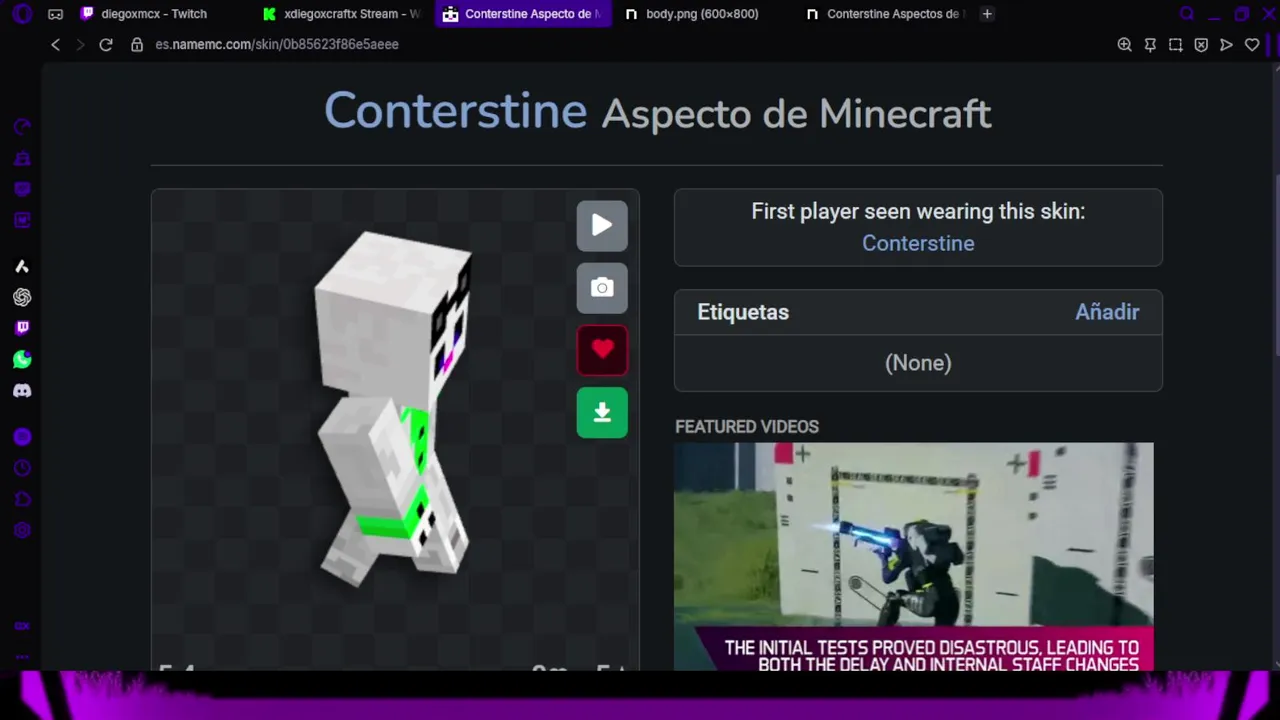Open the Opera menu logo
This screenshot has height=720, width=1280.
click(x=22, y=14)
